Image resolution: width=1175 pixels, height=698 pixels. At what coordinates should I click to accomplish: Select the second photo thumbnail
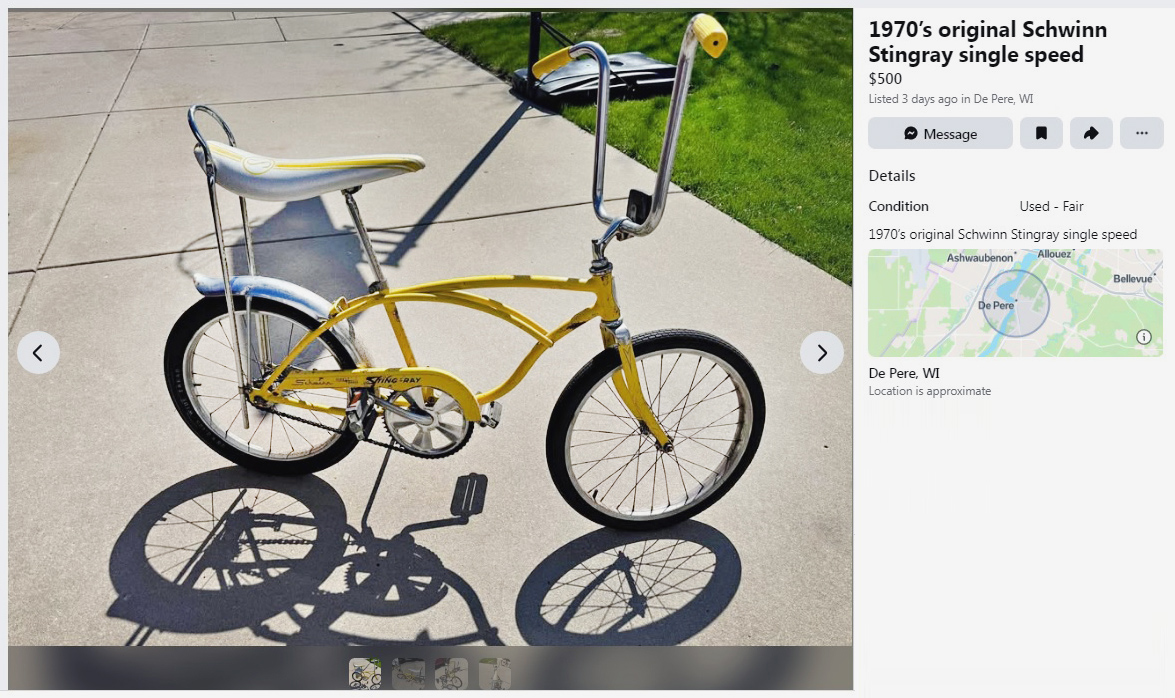click(408, 673)
